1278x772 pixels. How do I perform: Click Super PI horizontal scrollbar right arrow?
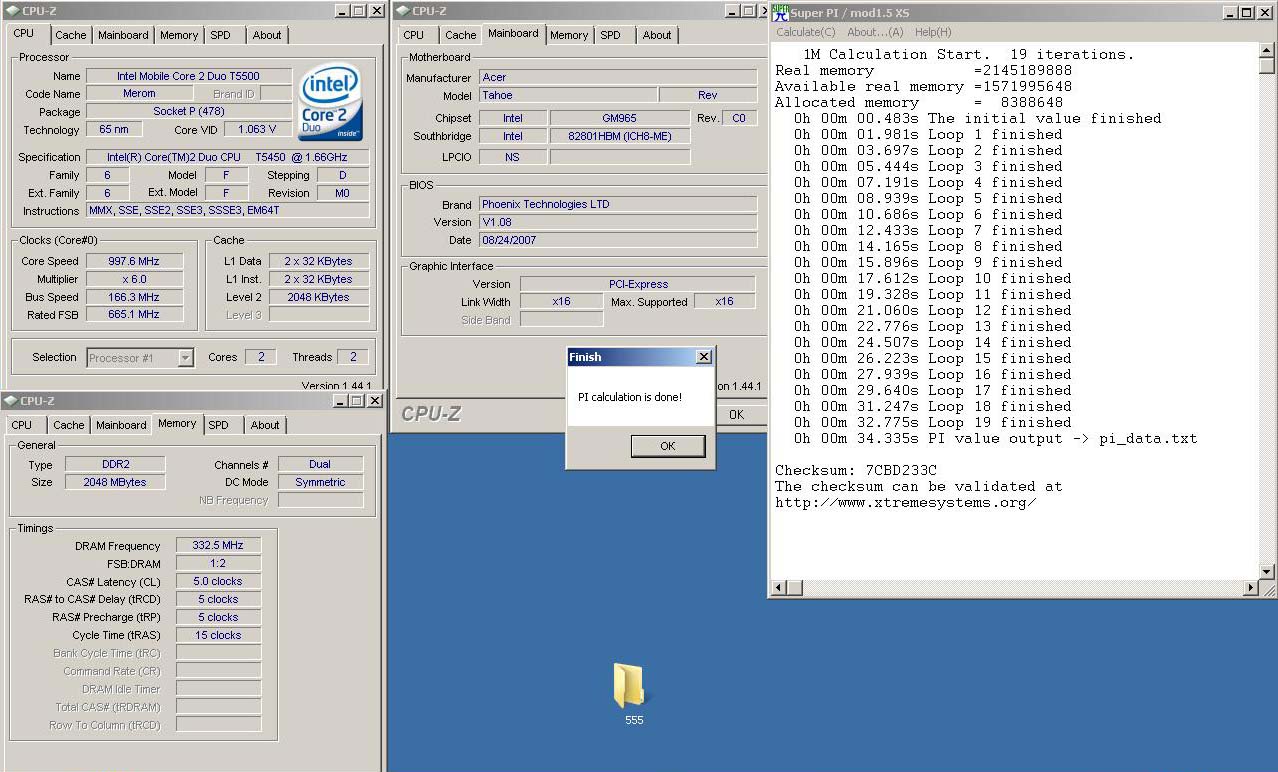1250,589
